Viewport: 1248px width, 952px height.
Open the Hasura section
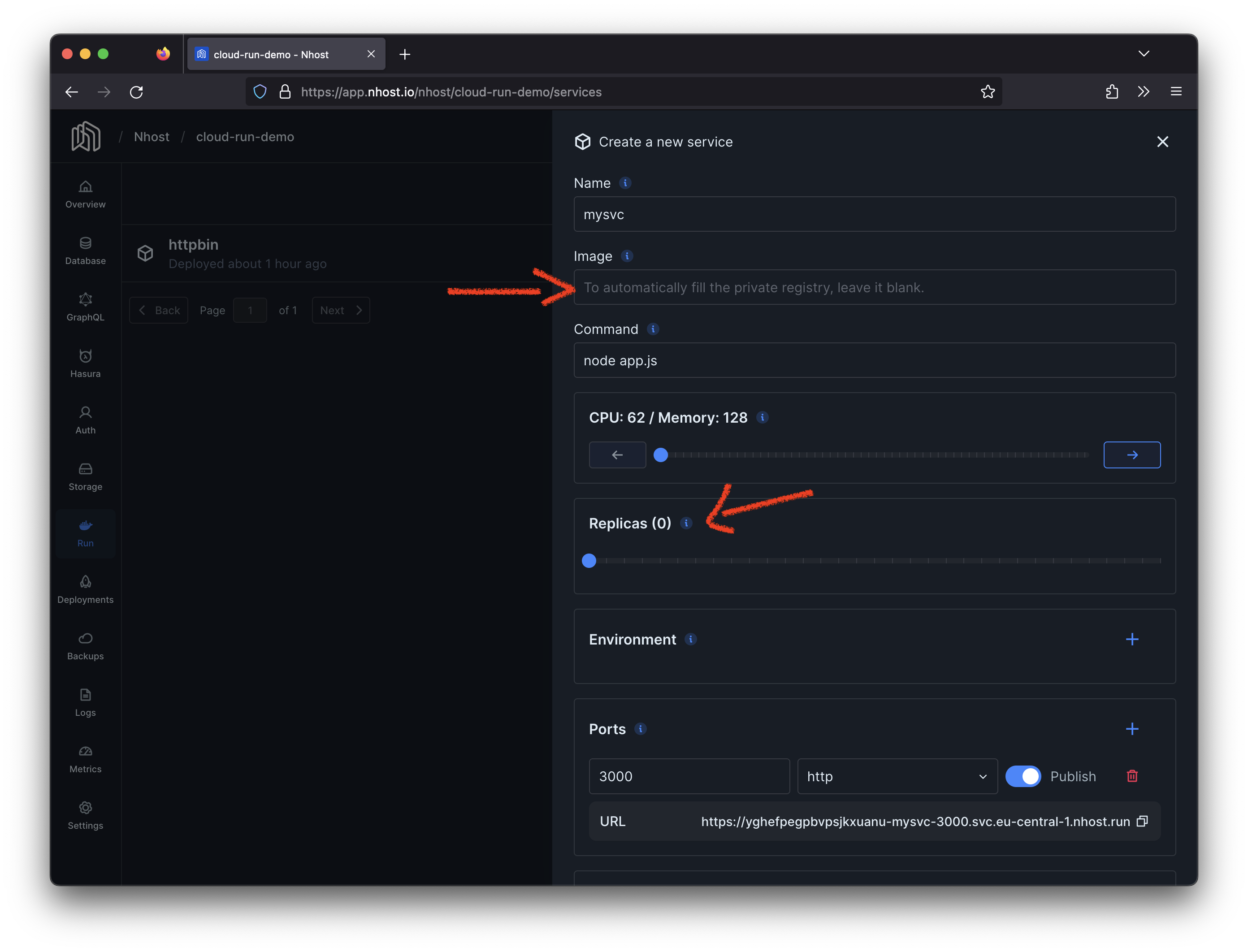coord(85,363)
